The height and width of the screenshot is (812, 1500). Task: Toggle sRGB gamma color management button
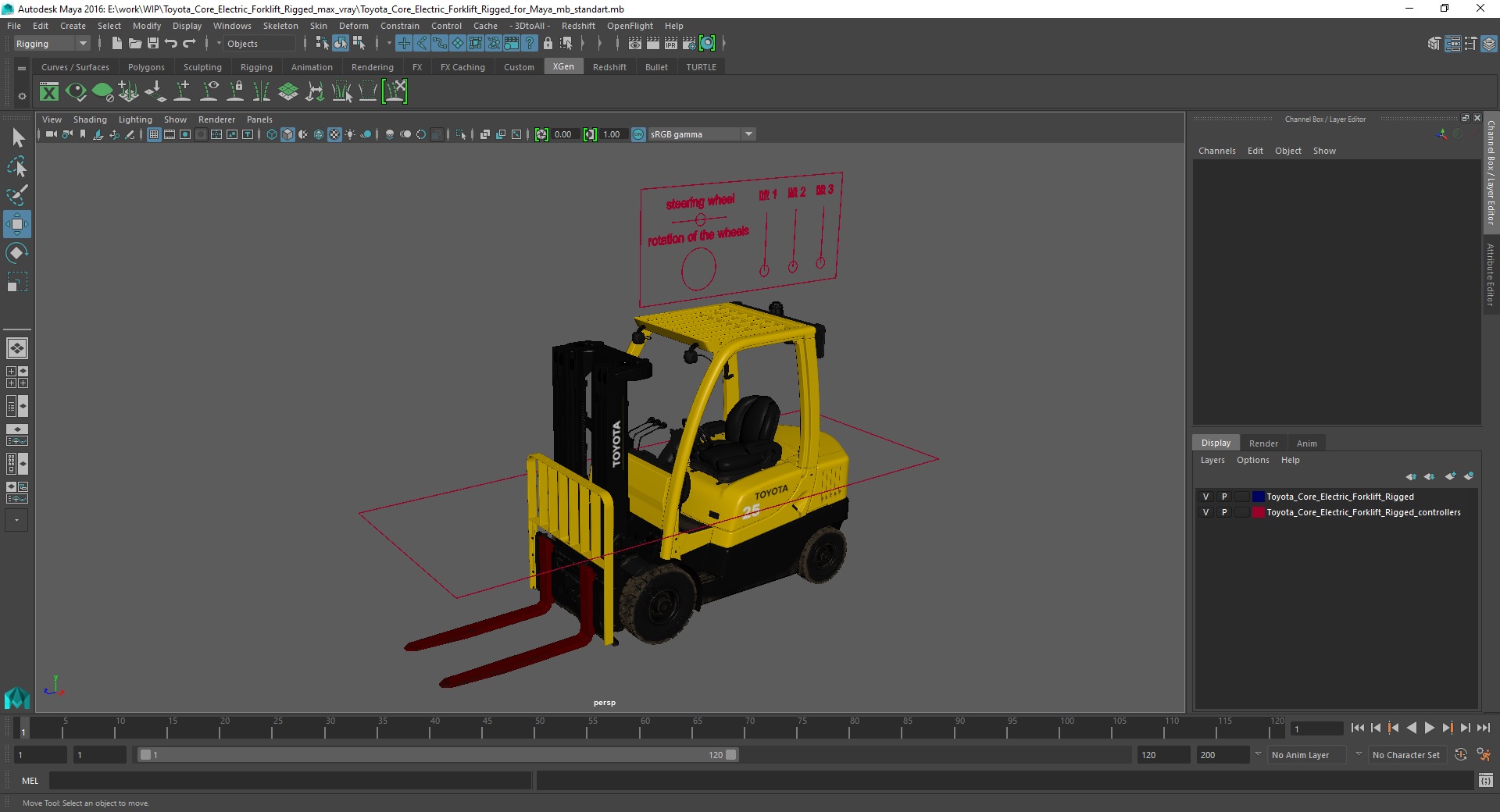pos(638,134)
